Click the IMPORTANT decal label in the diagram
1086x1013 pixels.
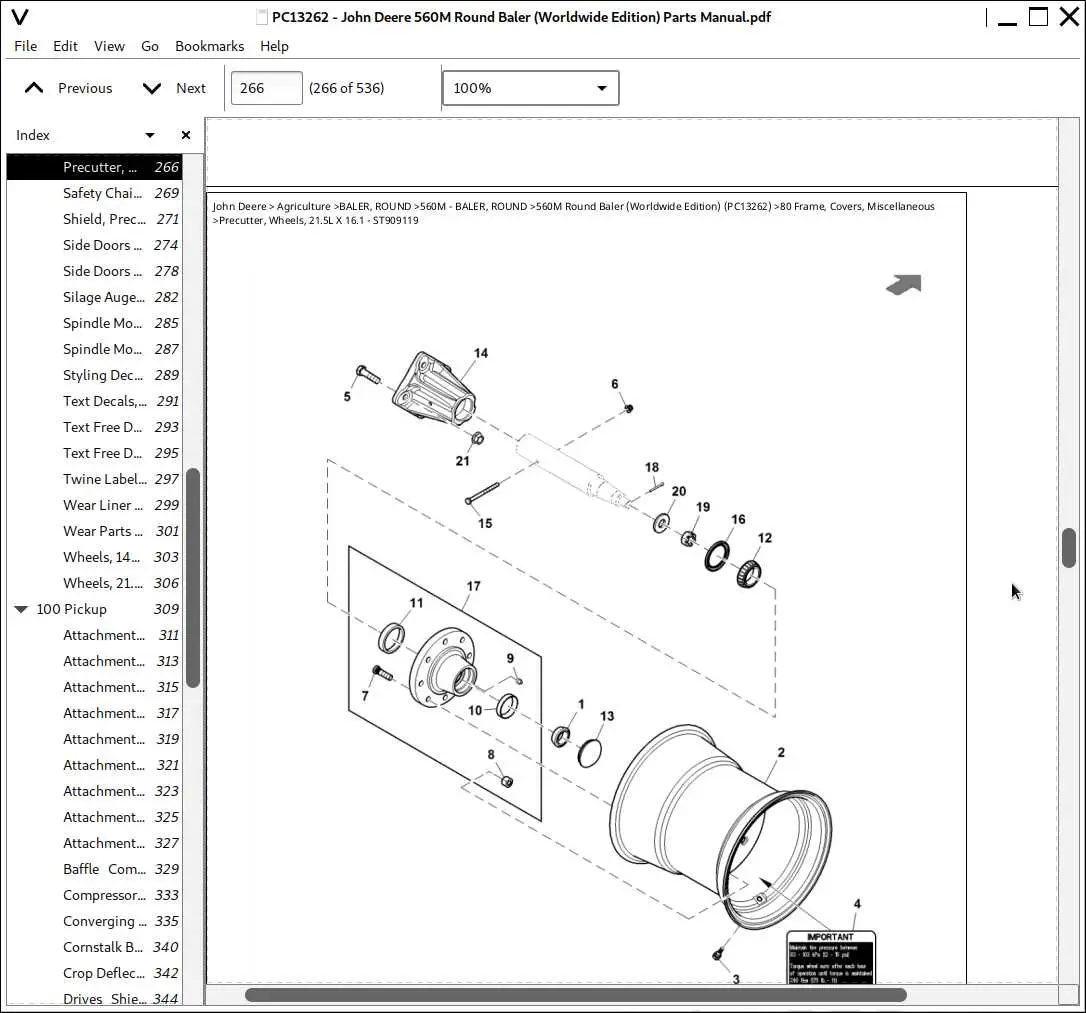pyautogui.click(x=831, y=957)
